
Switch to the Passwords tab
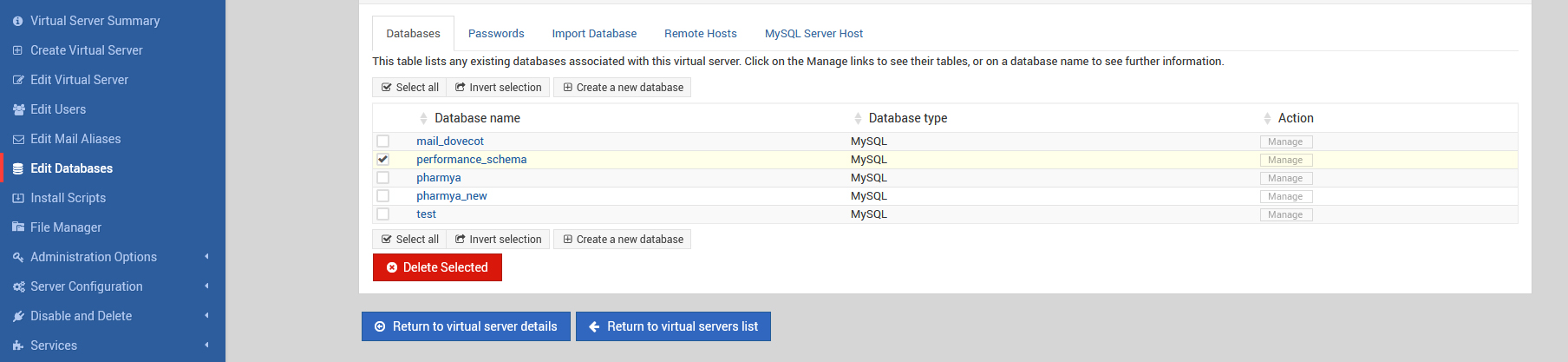click(496, 34)
